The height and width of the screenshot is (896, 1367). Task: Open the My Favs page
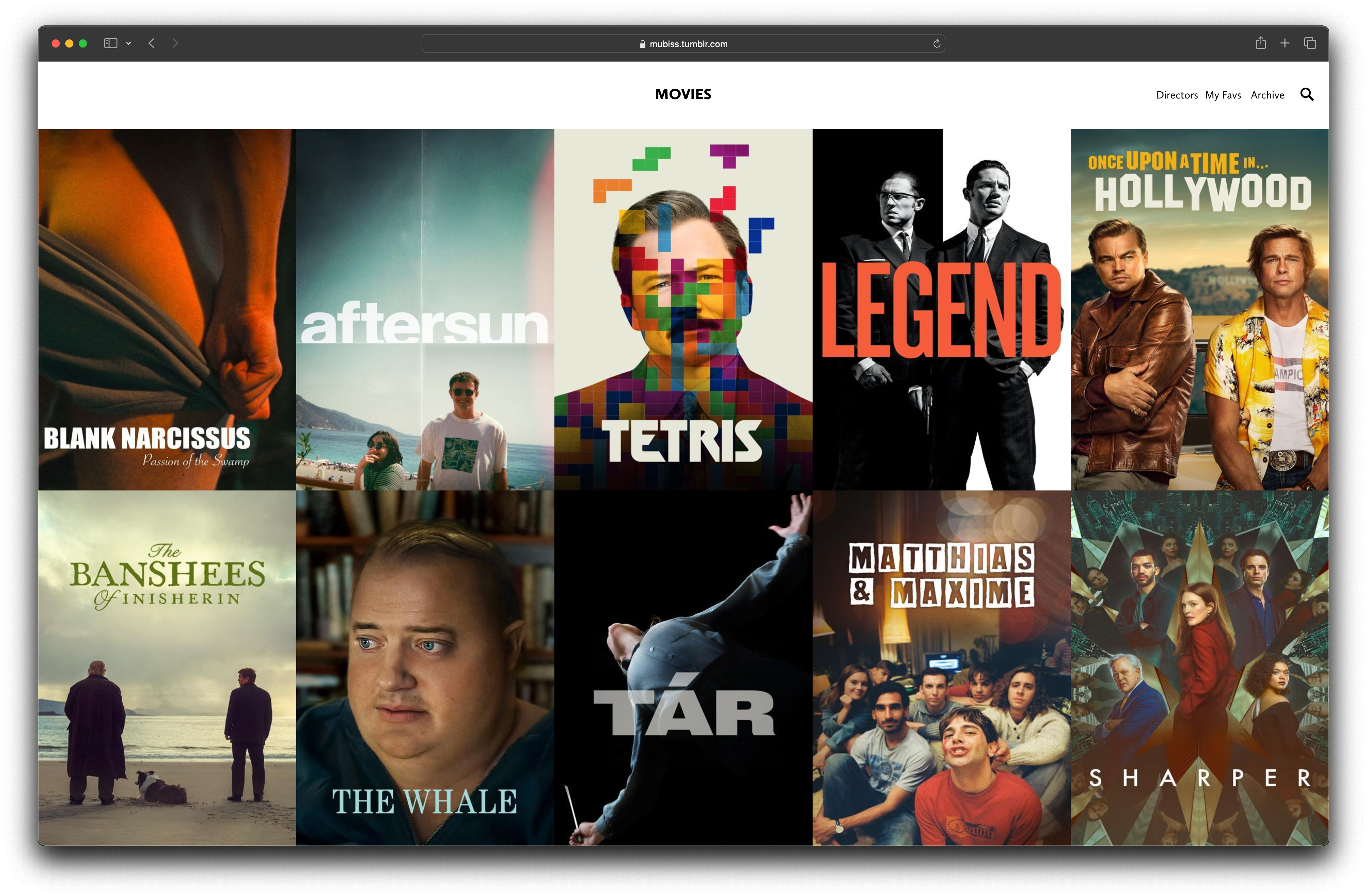tap(1223, 95)
